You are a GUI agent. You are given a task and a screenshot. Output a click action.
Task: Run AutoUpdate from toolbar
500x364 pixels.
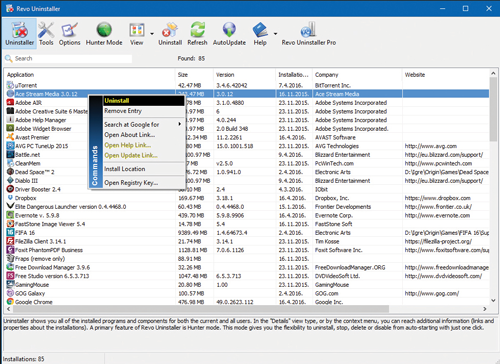pyautogui.click(x=229, y=33)
